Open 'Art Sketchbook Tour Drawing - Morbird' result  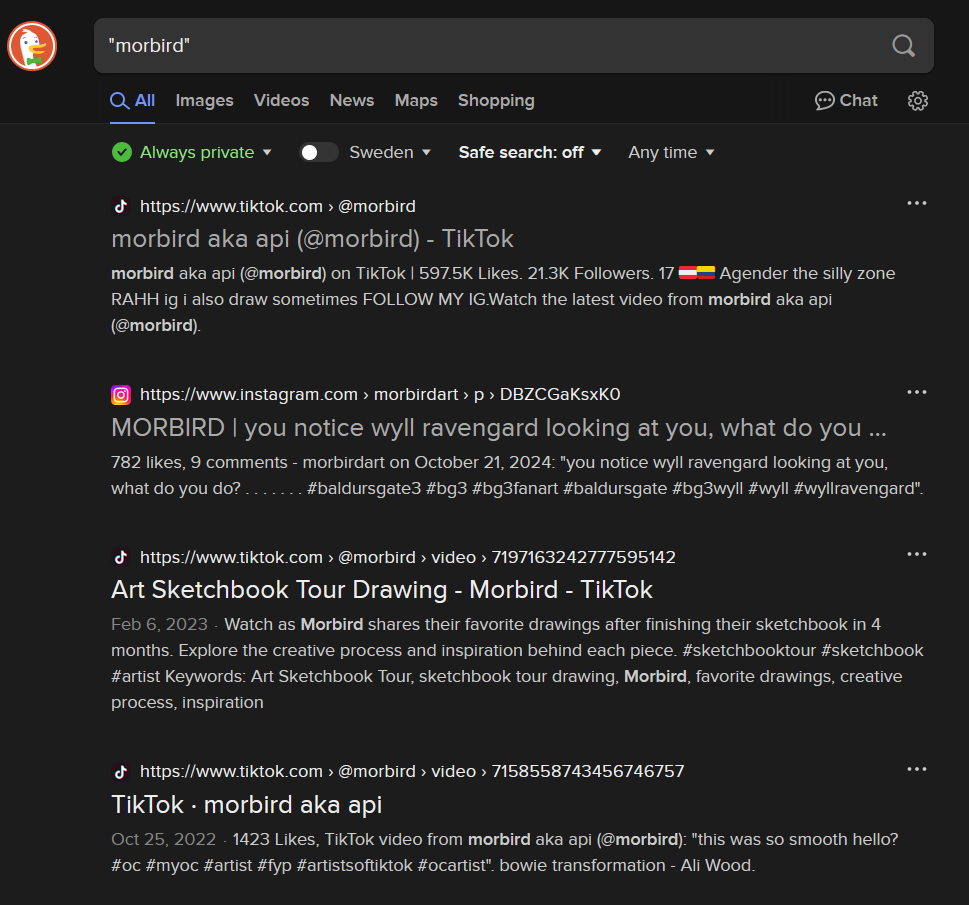pyautogui.click(x=381, y=590)
